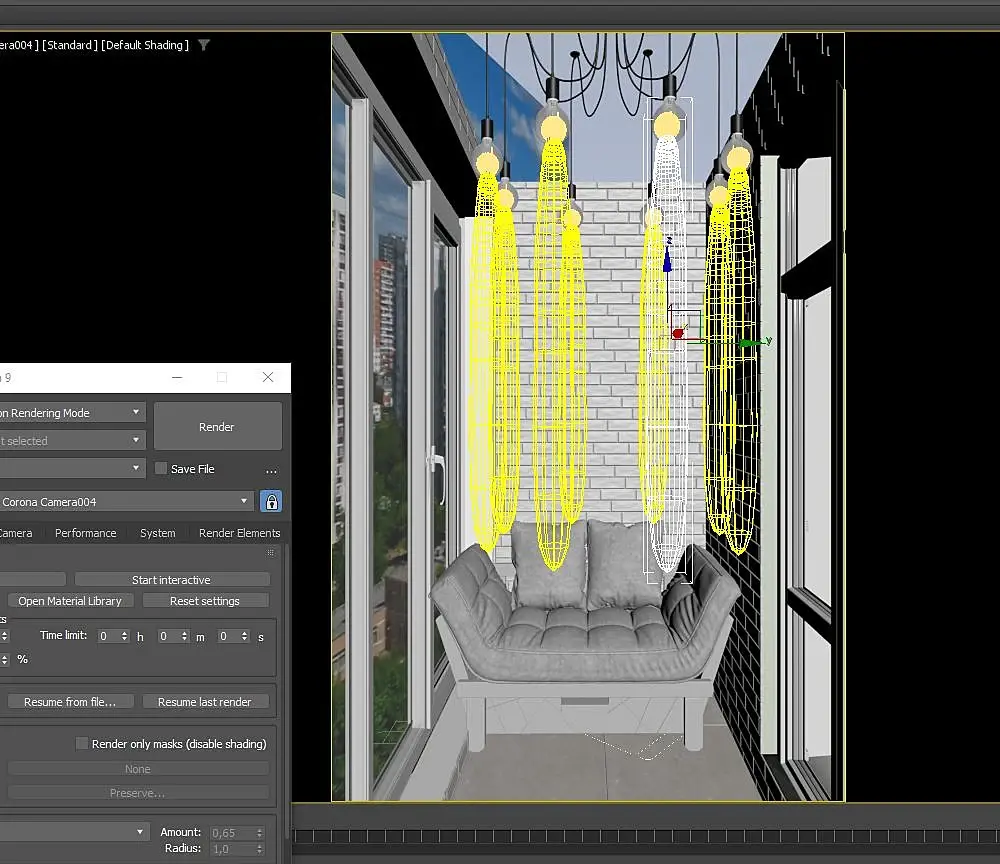
Task: Click the viewport filter funnel icon
Action: 204,45
